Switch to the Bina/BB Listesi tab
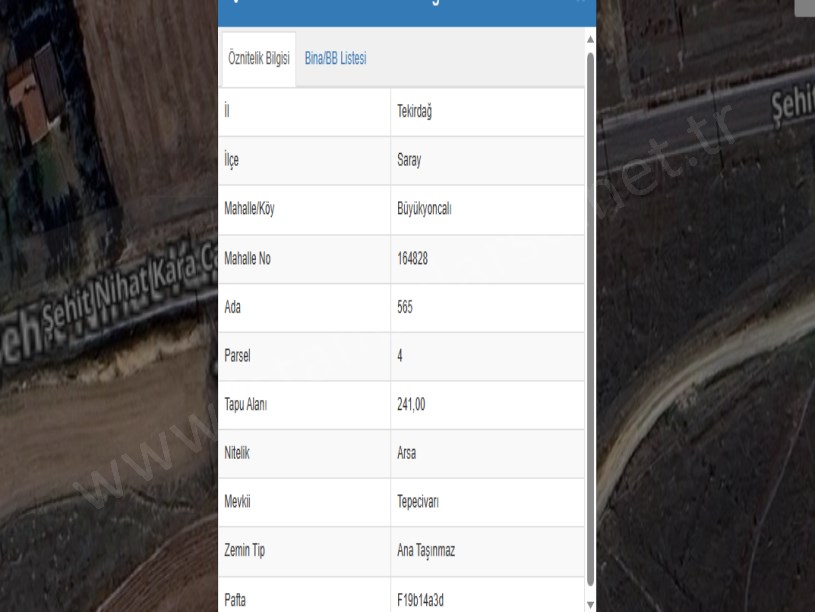 point(335,59)
